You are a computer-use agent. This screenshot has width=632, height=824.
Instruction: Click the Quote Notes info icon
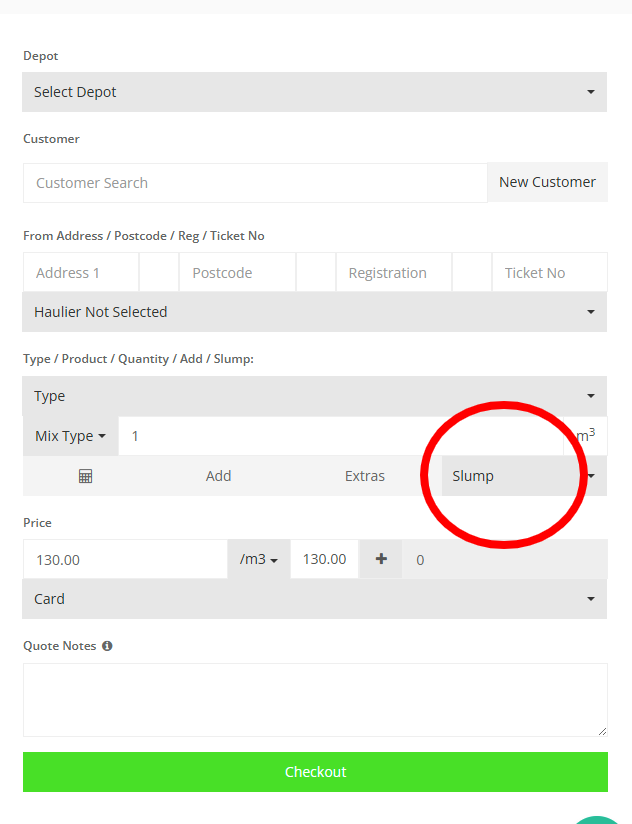[107, 646]
